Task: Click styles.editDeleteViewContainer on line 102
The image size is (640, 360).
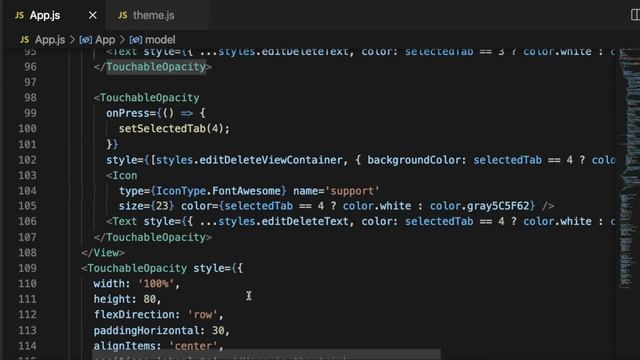Action: click(249, 160)
